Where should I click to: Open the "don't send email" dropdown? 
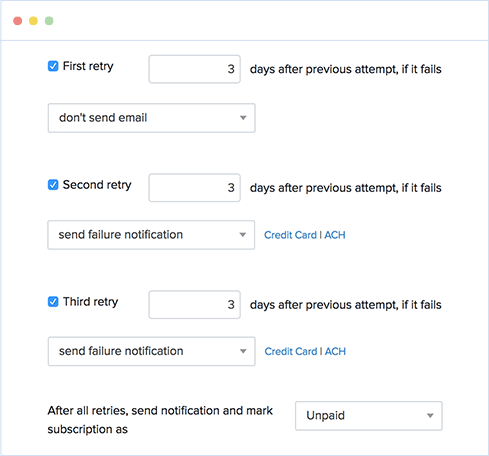point(152,118)
